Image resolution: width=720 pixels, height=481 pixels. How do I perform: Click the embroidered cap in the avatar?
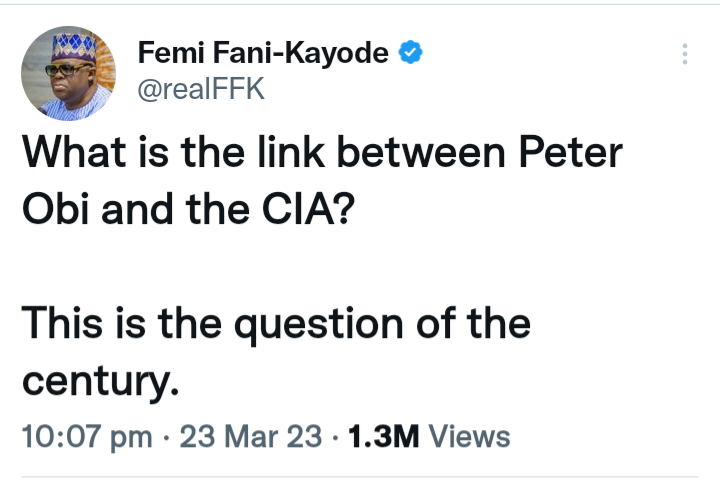68,44
